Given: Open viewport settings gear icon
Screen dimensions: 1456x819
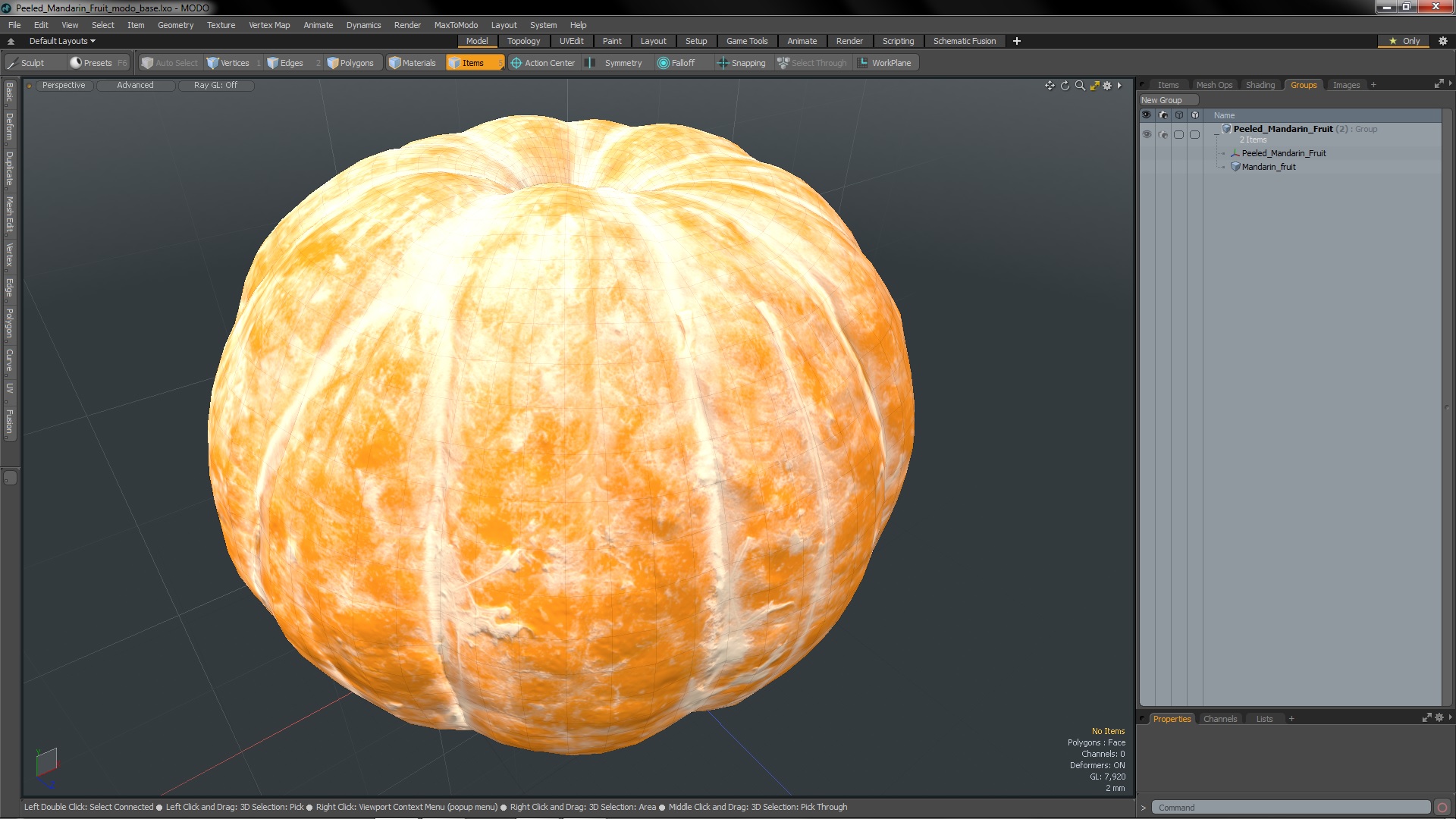Looking at the screenshot, I should 1107,86.
